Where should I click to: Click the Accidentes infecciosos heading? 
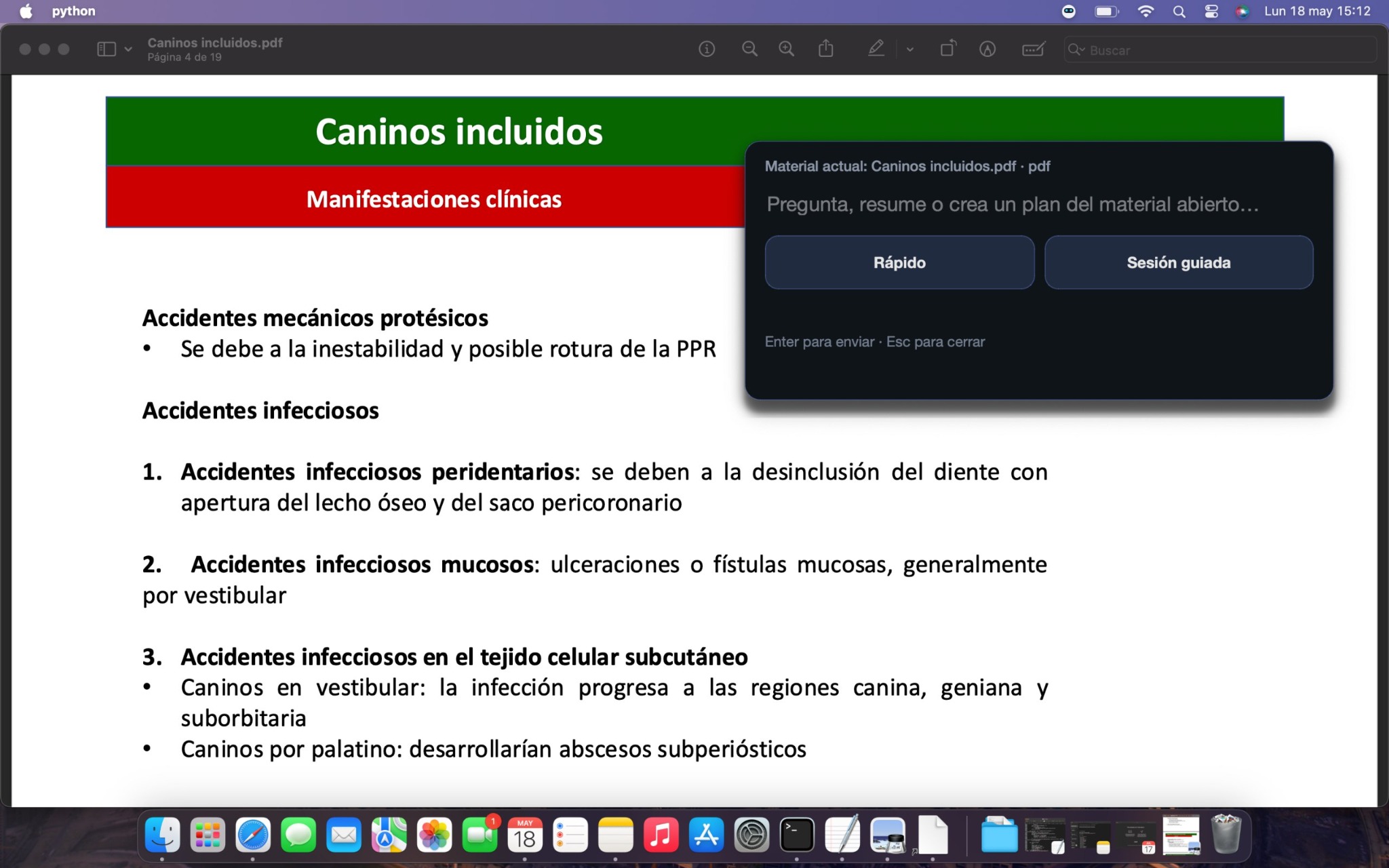coord(260,411)
